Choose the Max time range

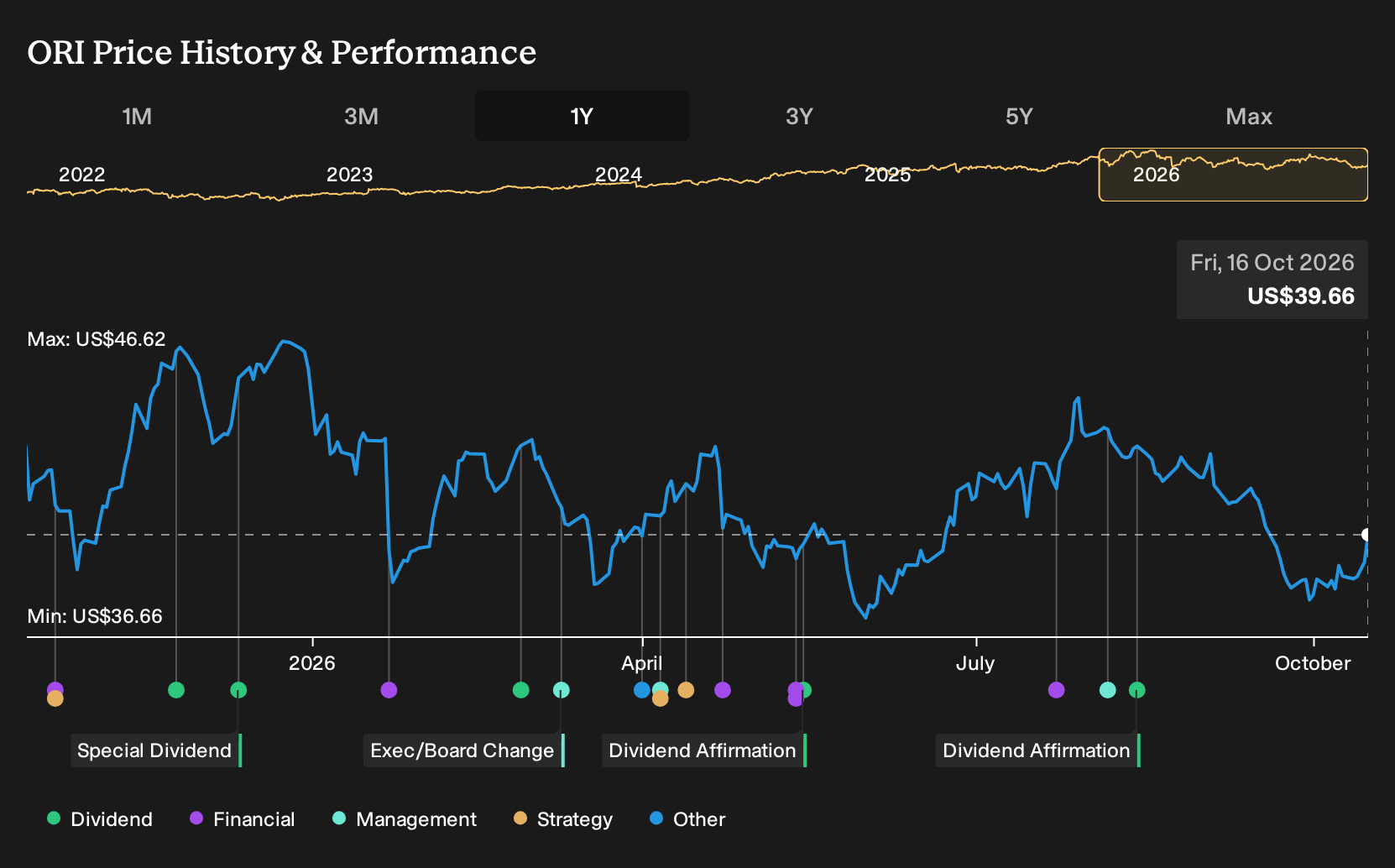pyautogui.click(x=1249, y=116)
